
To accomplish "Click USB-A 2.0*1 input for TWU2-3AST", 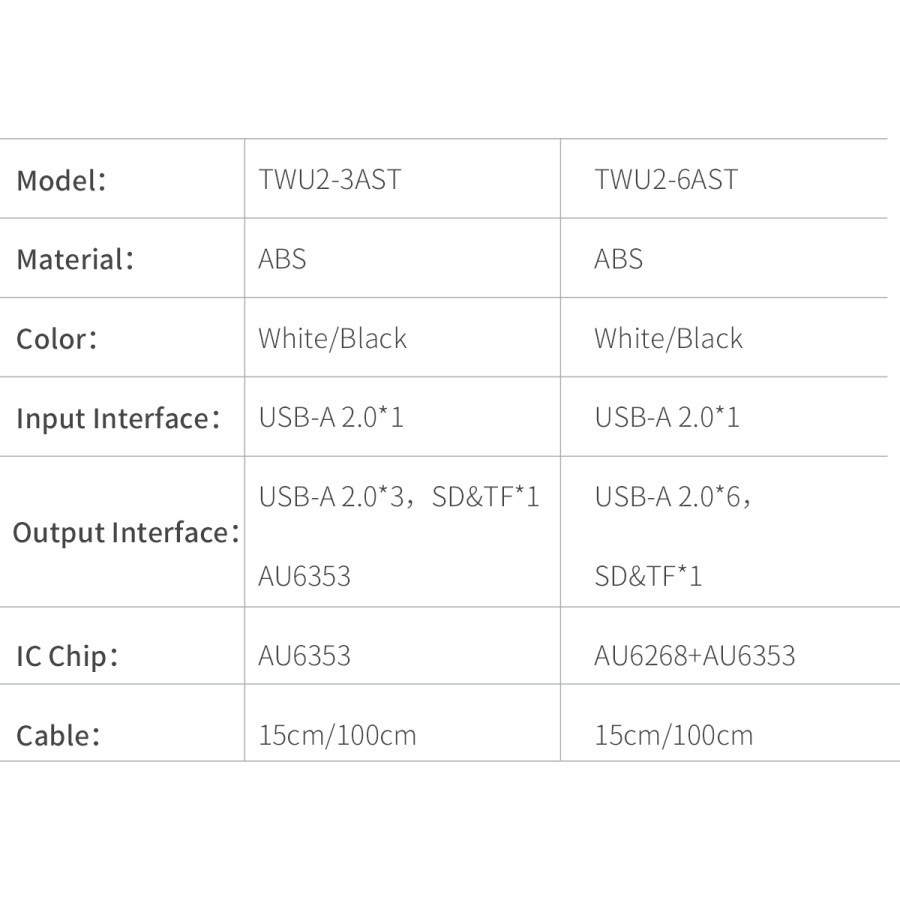I will [331, 417].
